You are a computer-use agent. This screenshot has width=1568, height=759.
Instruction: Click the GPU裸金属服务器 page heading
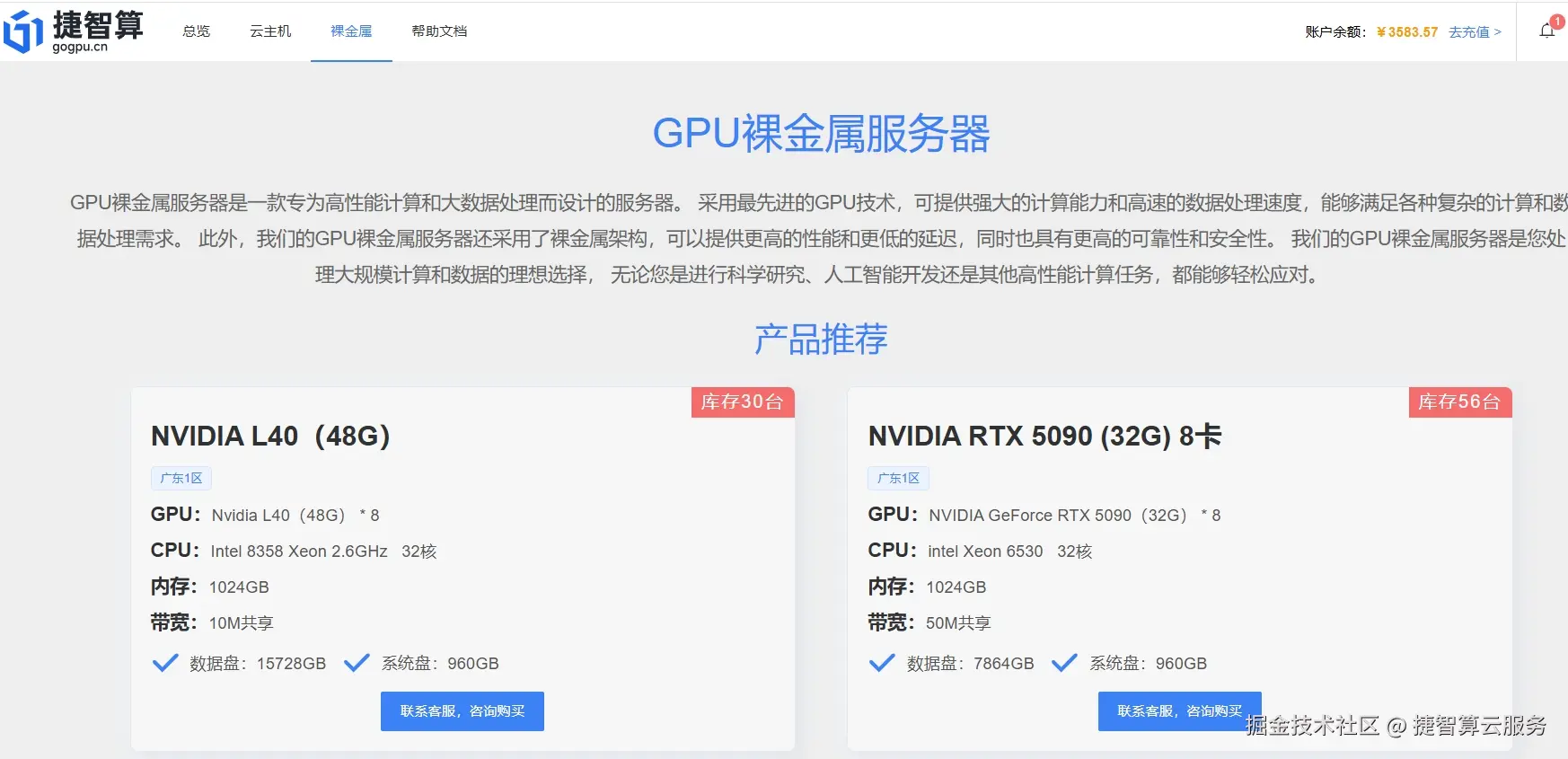pos(821,134)
